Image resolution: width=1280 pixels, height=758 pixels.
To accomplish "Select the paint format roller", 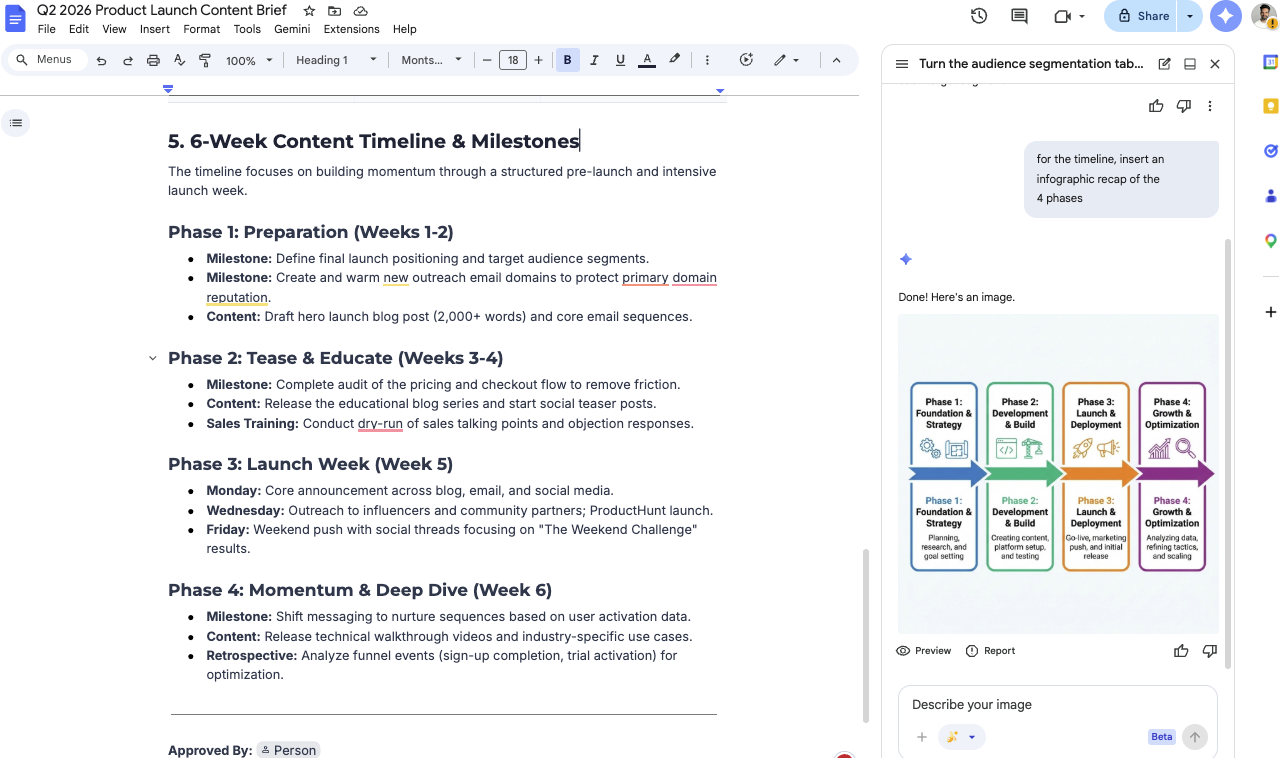I will (205, 60).
